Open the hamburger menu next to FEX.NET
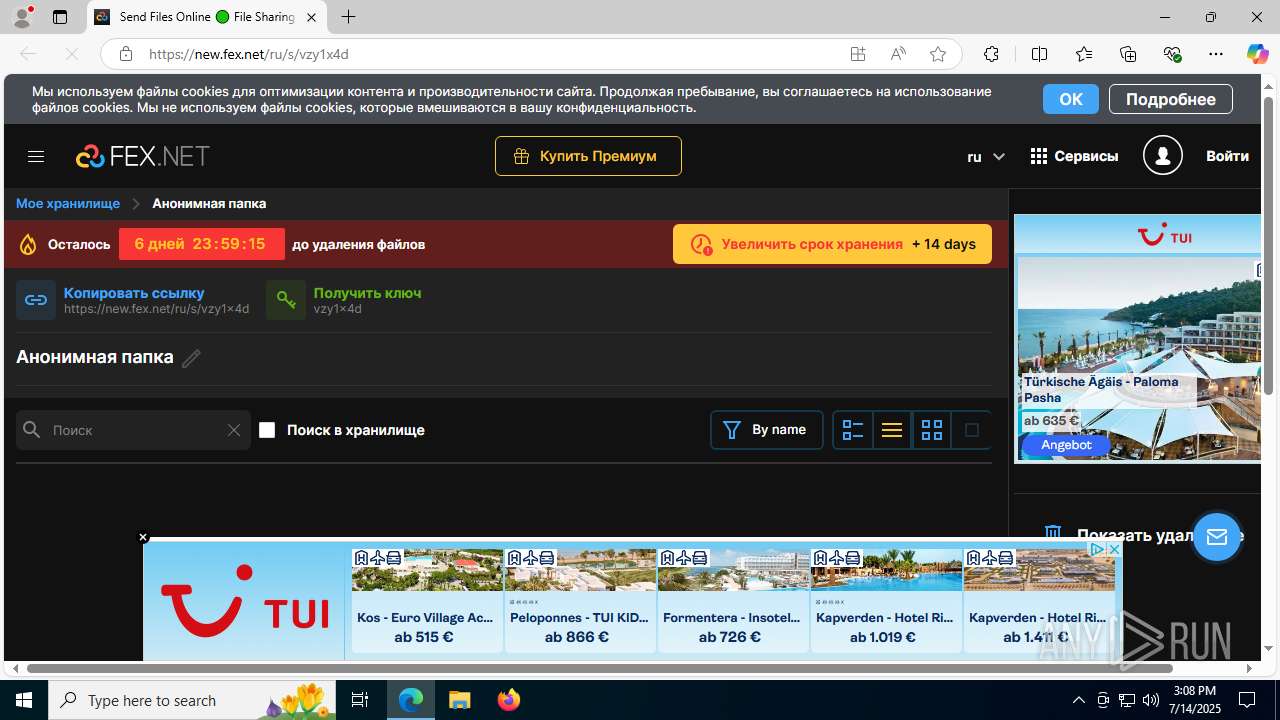 (36, 156)
